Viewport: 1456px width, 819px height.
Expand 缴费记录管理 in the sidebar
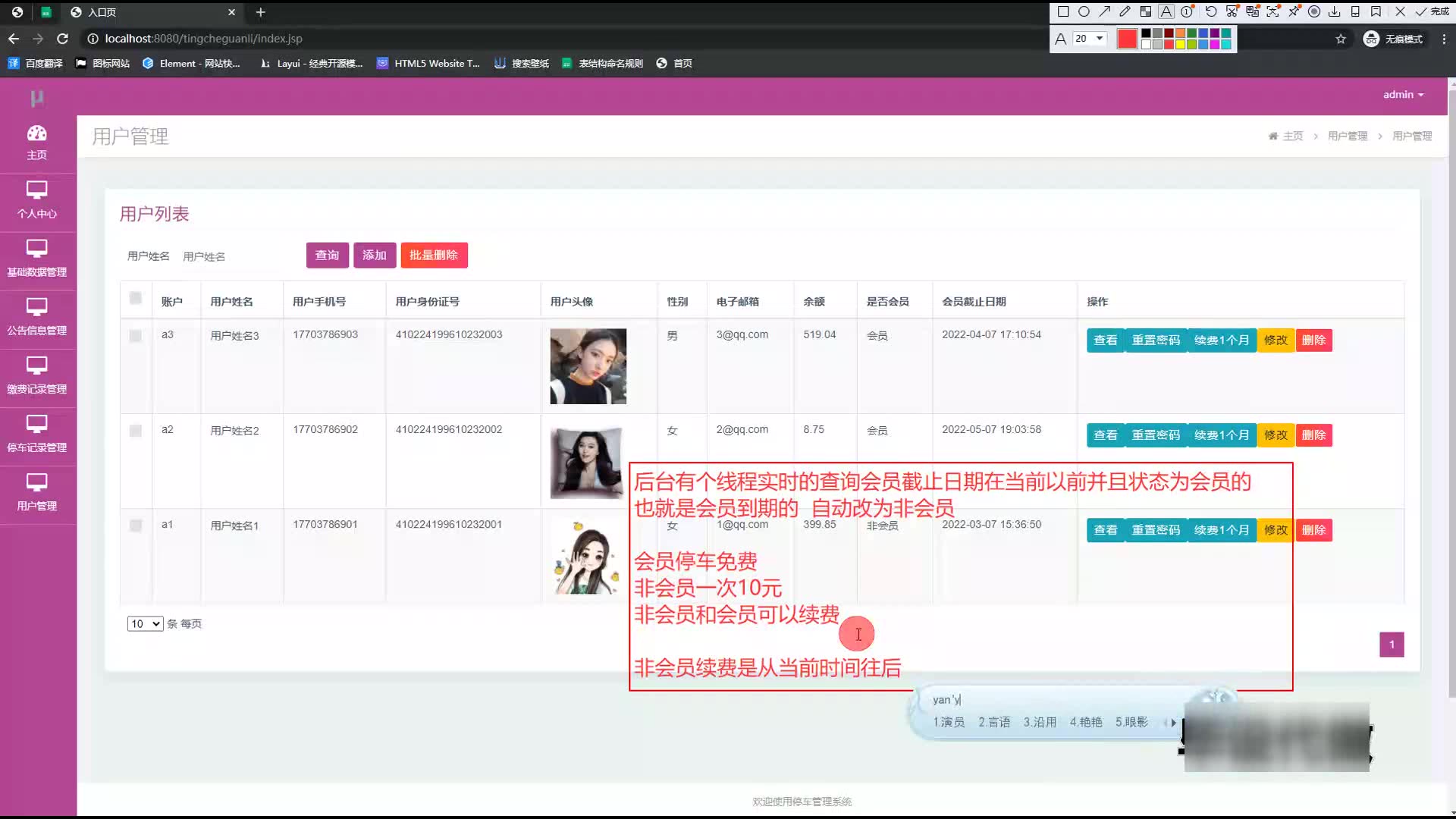point(37,377)
